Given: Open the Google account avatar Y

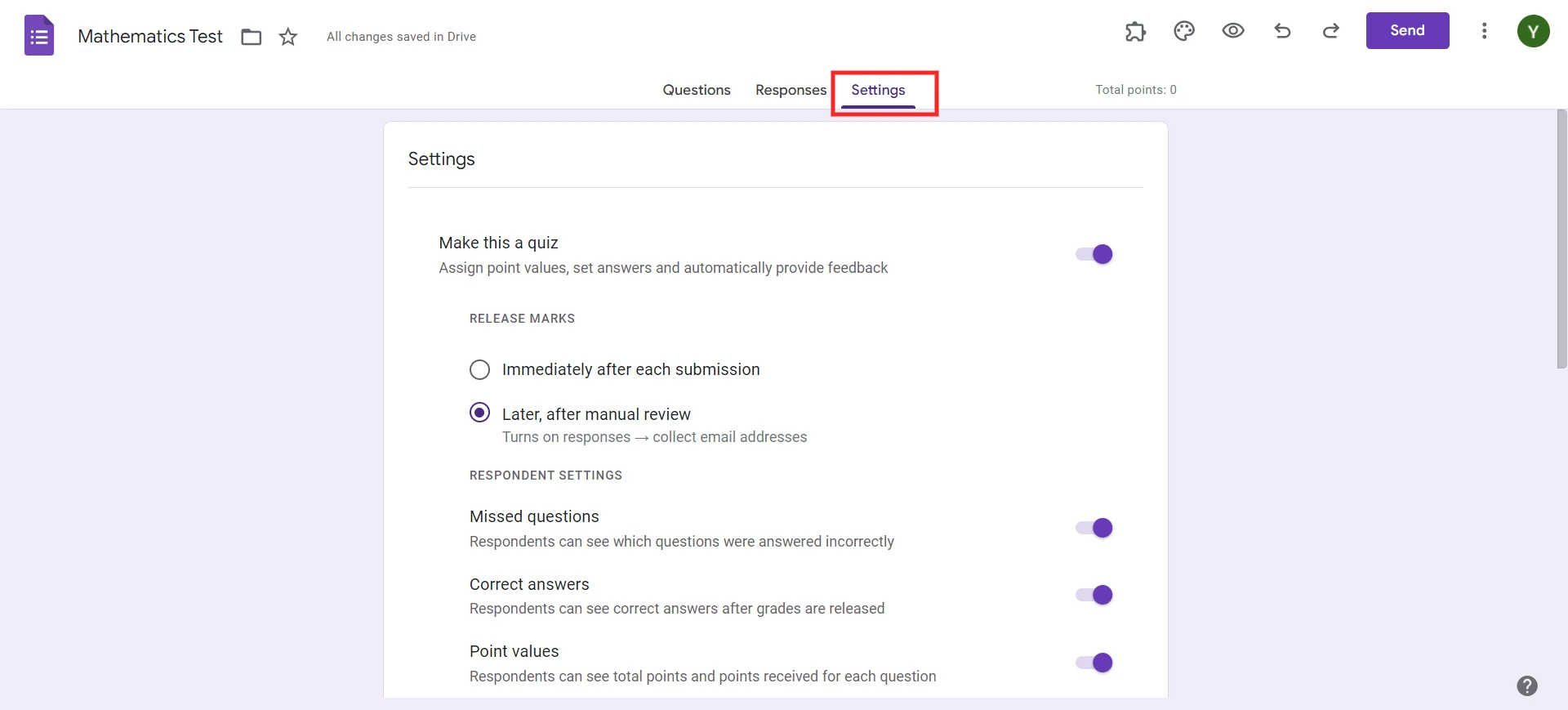Looking at the screenshot, I should click(x=1534, y=31).
